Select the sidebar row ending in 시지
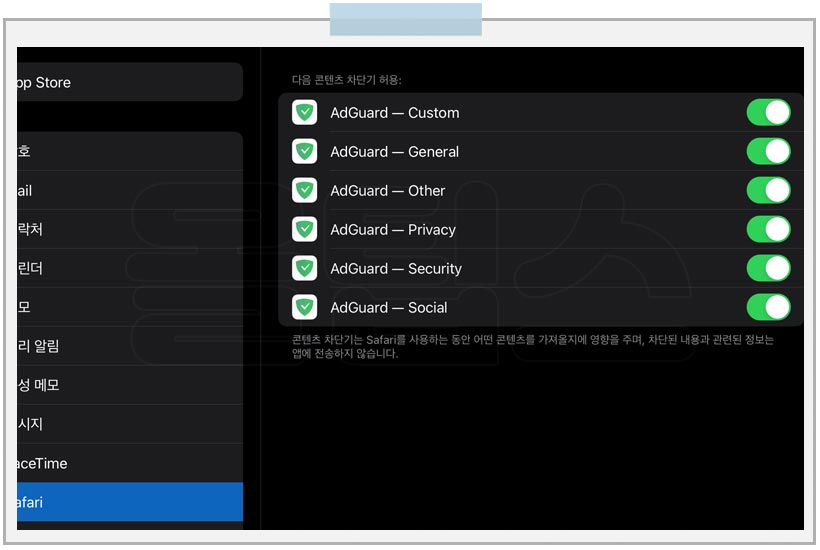Image resolution: width=820 pixels, height=550 pixels. (x=130, y=424)
